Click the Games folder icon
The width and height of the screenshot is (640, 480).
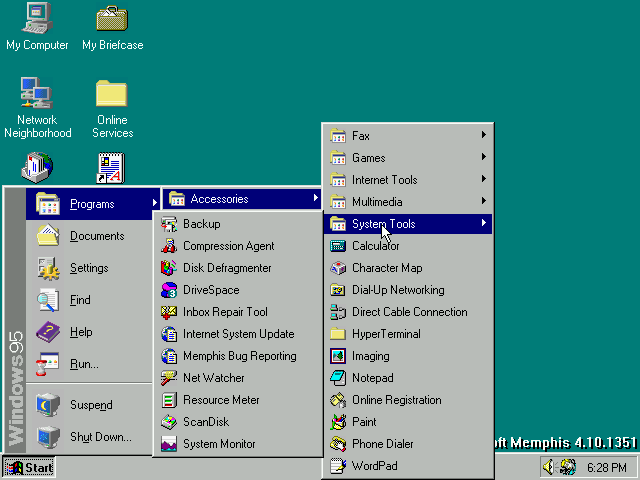tap(338, 158)
